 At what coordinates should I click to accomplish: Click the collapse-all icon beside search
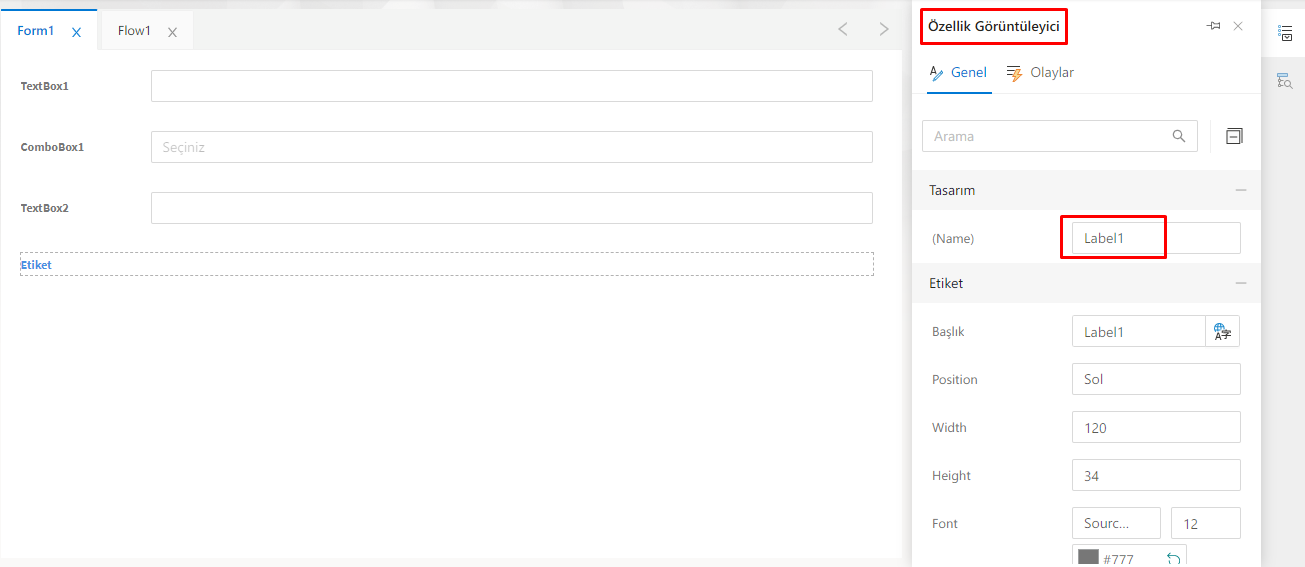coord(1234,136)
